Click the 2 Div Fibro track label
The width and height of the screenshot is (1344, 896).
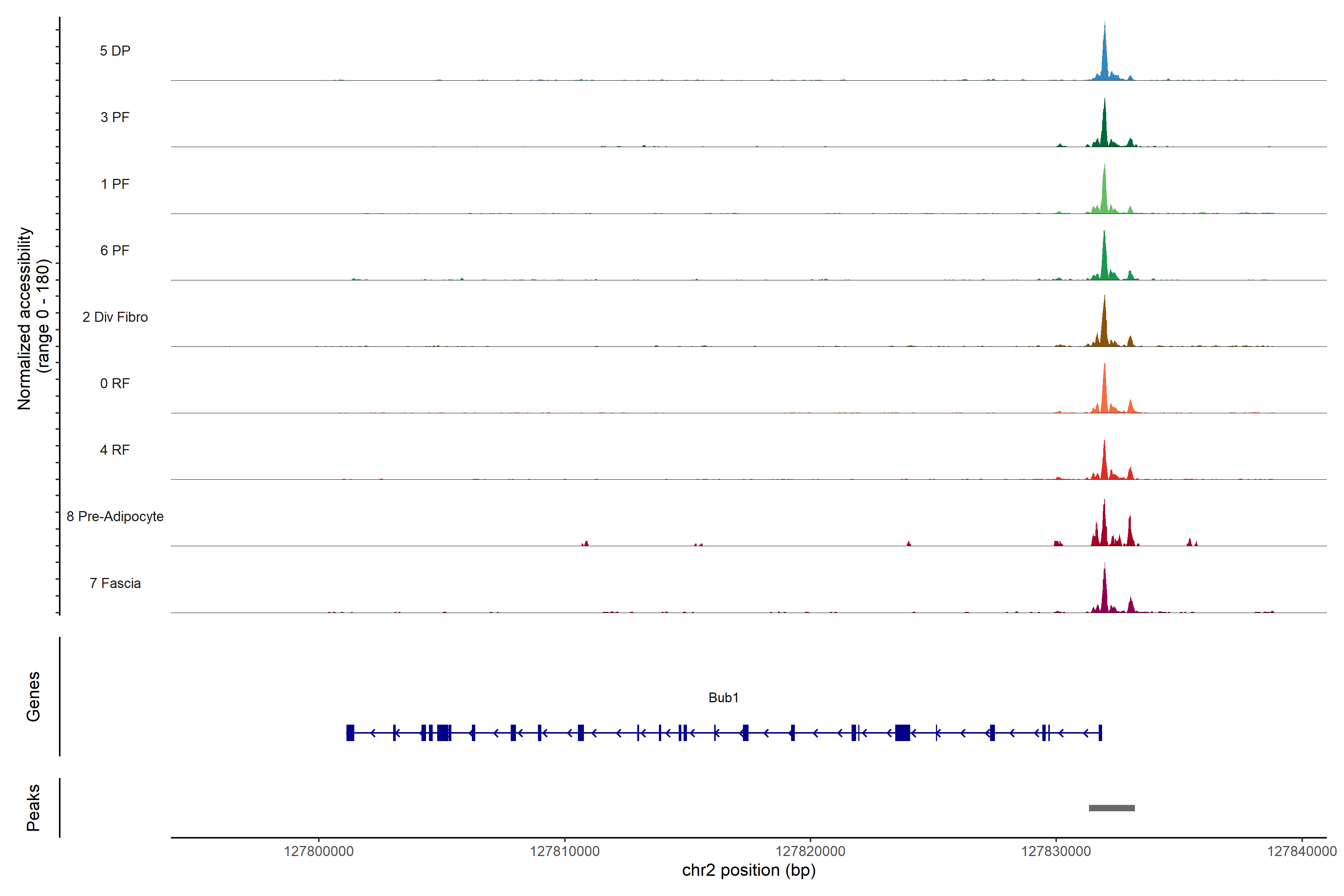(x=115, y=317)
